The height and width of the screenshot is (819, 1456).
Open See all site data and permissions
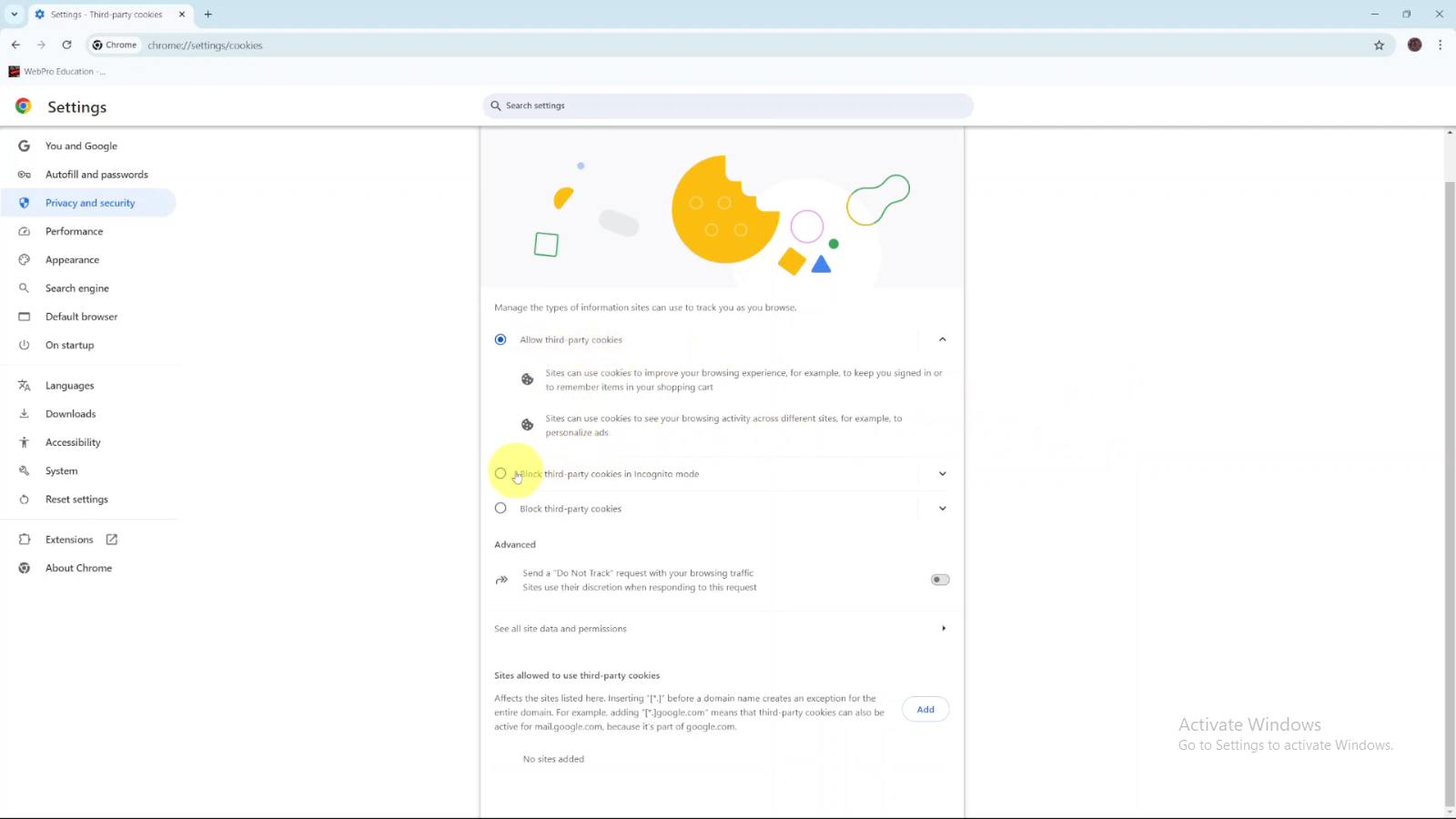(722, 629)
